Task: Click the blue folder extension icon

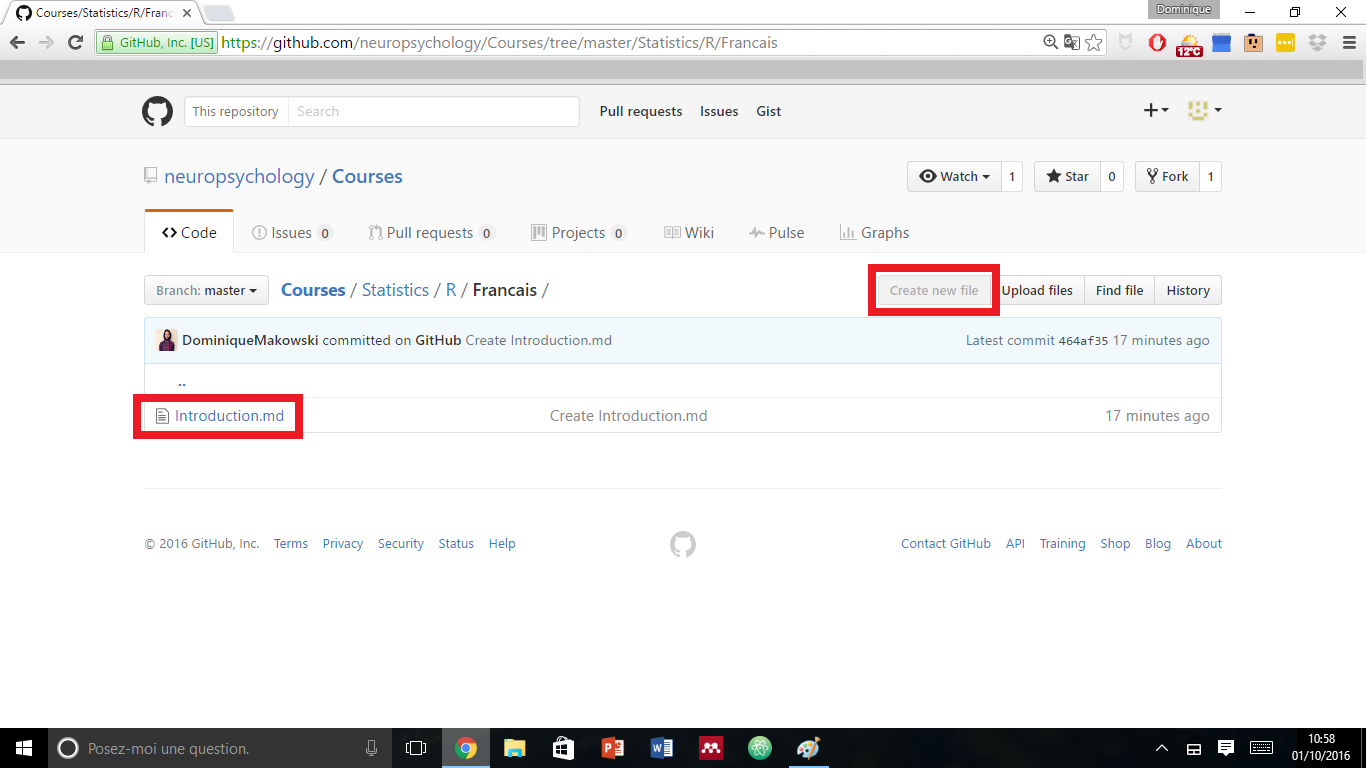Action: pyautogui.click(x=1221, y=43)
